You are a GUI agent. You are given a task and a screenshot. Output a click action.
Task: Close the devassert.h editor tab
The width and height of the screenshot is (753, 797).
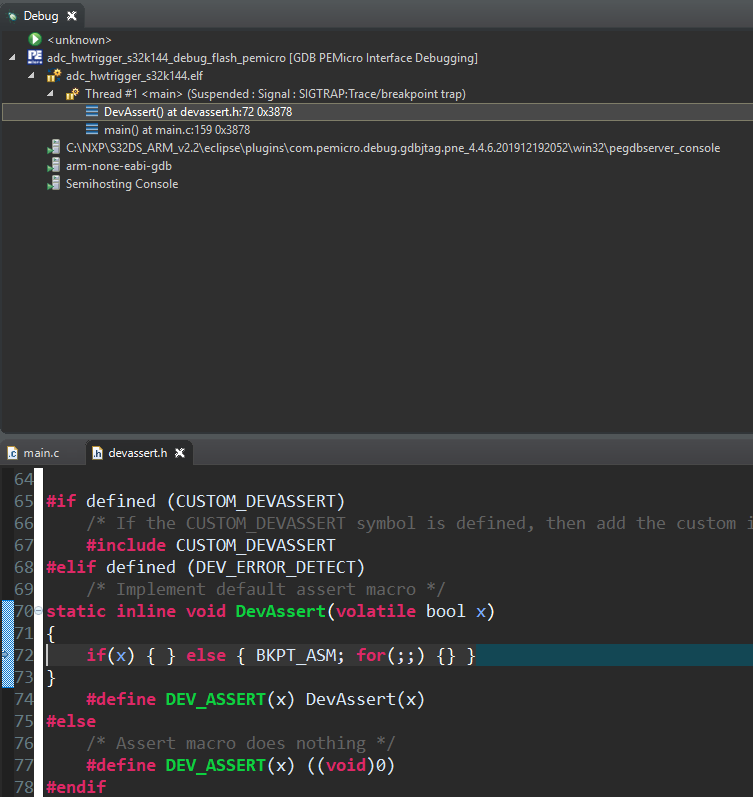tap(179, 453)
